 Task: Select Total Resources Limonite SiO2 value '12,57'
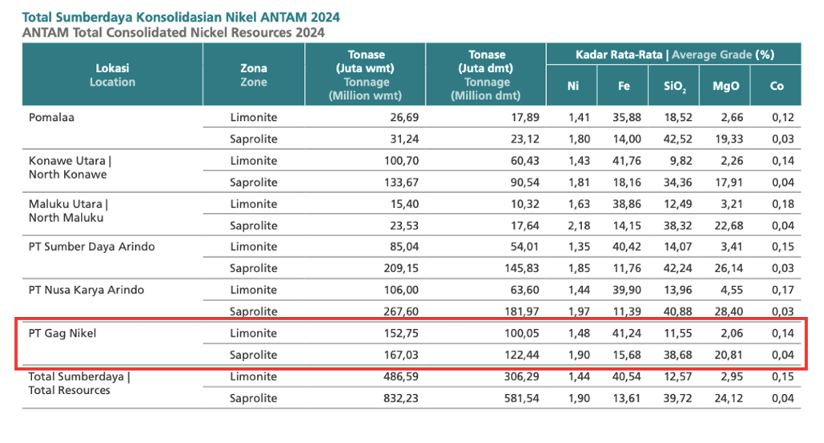678,376
